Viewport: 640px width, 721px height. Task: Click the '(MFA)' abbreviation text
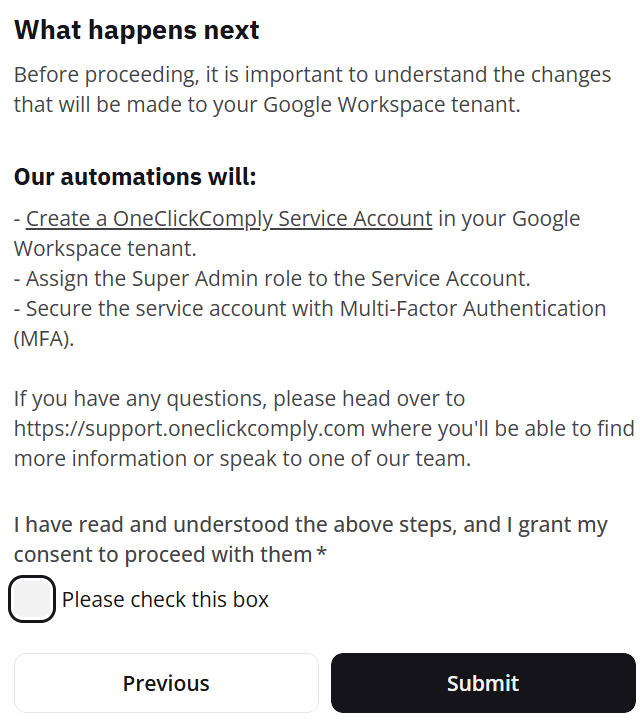click(43, 339)
